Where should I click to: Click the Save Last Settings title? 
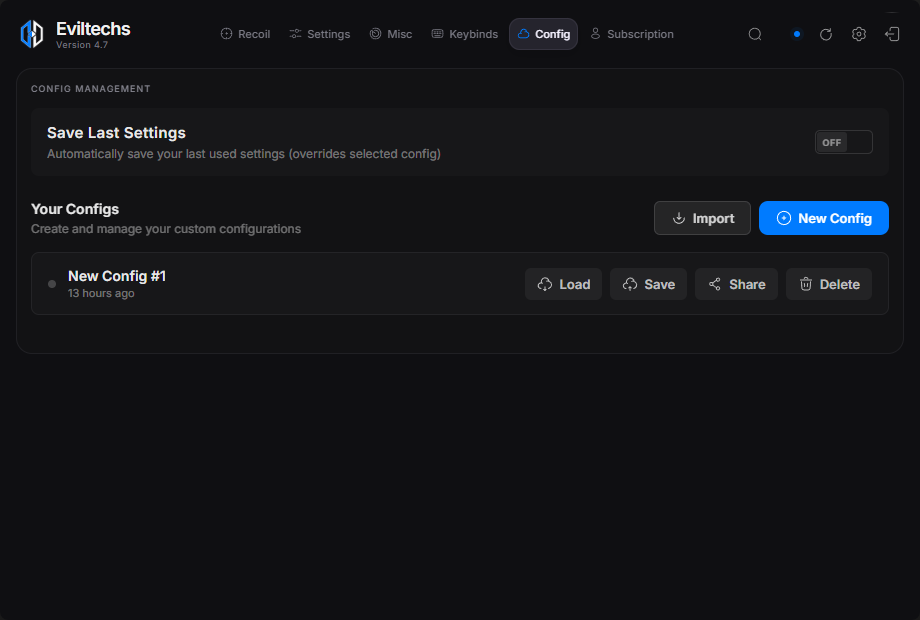click(x=116, y=133)
